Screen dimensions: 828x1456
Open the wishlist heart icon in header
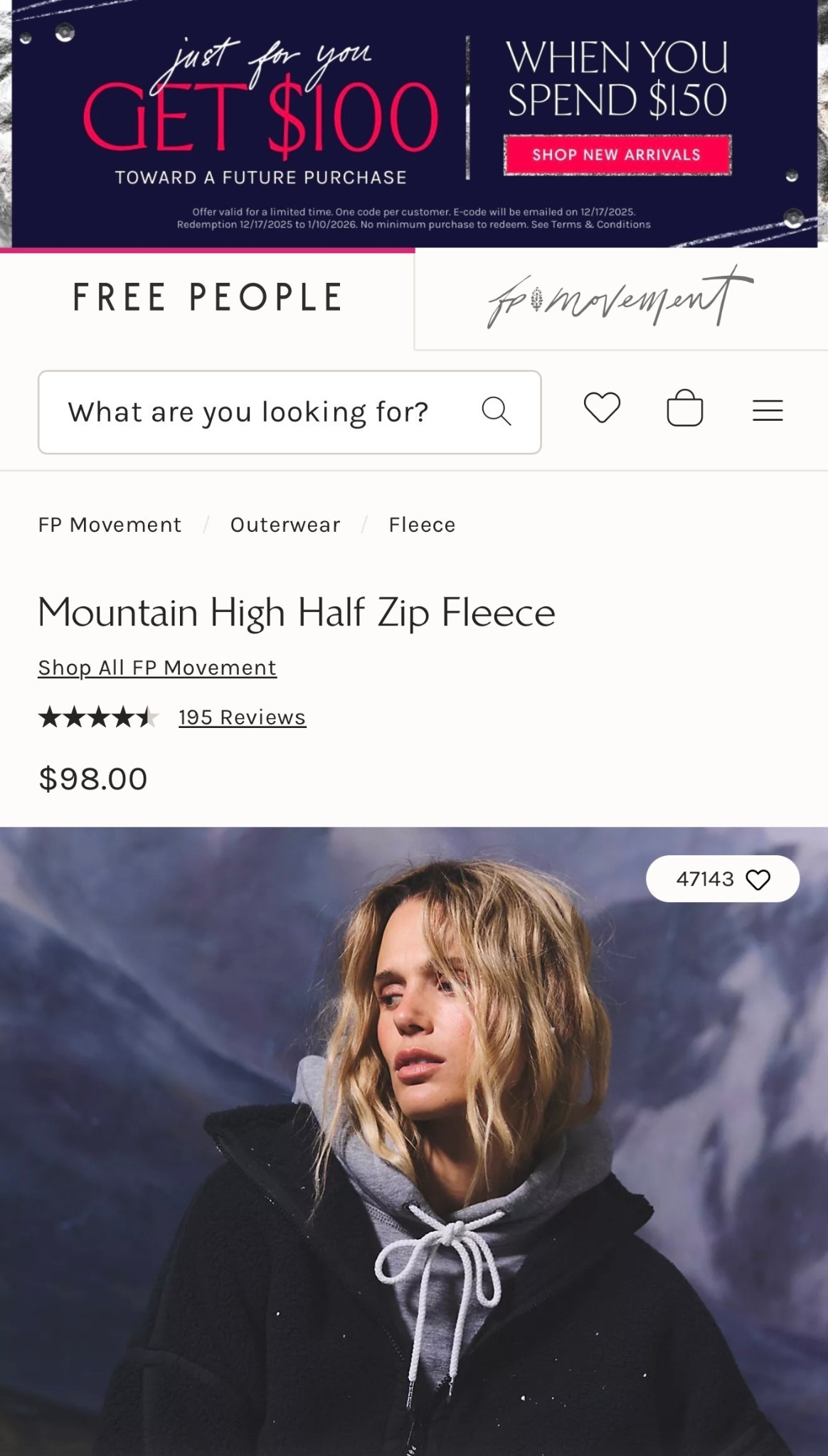[602, 408]
